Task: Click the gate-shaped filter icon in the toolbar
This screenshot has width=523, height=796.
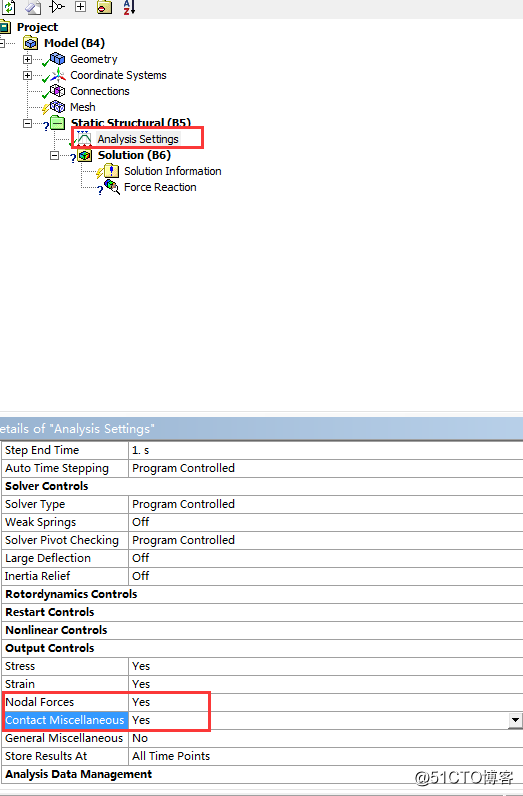Action: (x=57, y=7)
